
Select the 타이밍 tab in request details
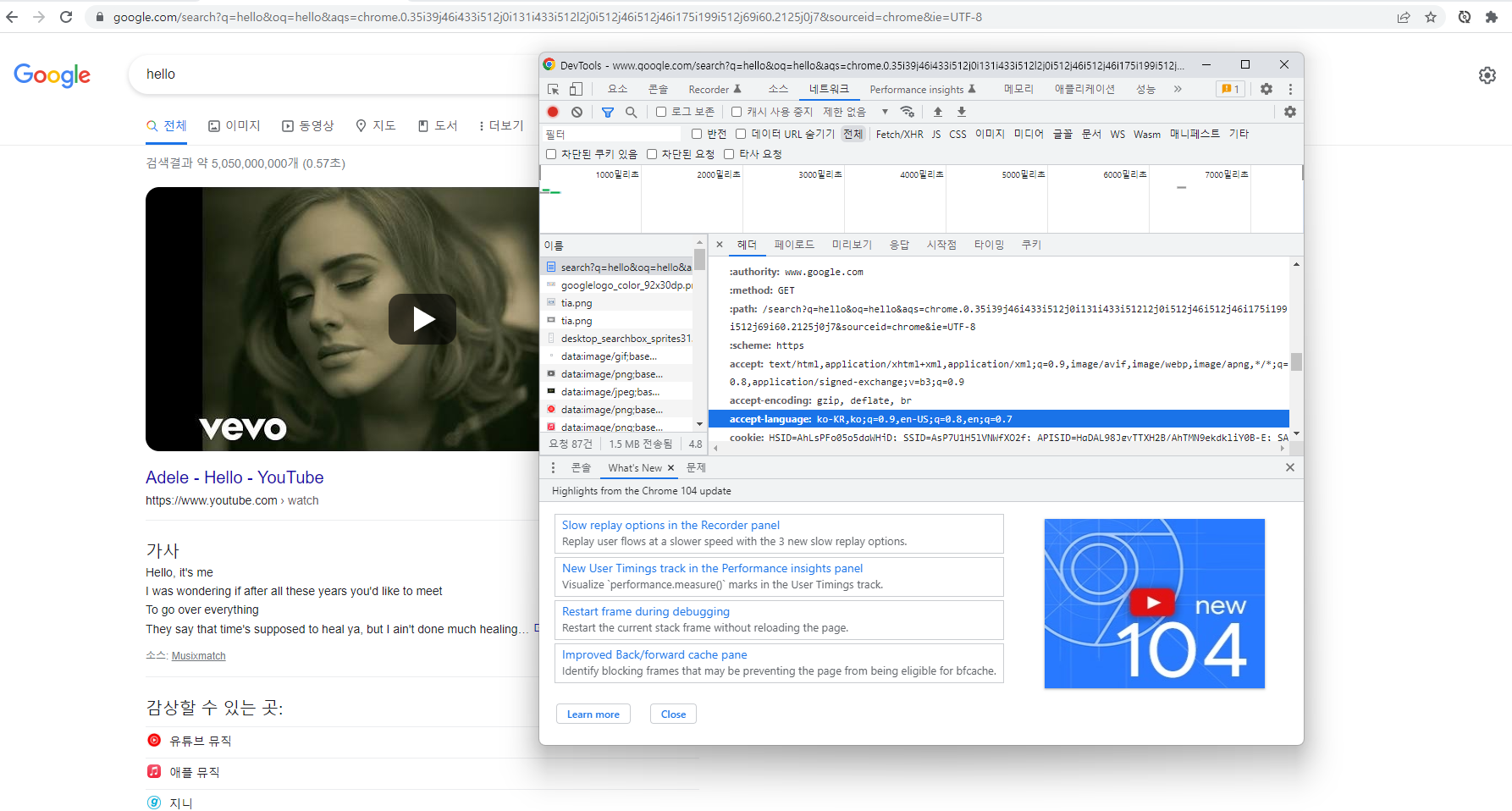989,245
